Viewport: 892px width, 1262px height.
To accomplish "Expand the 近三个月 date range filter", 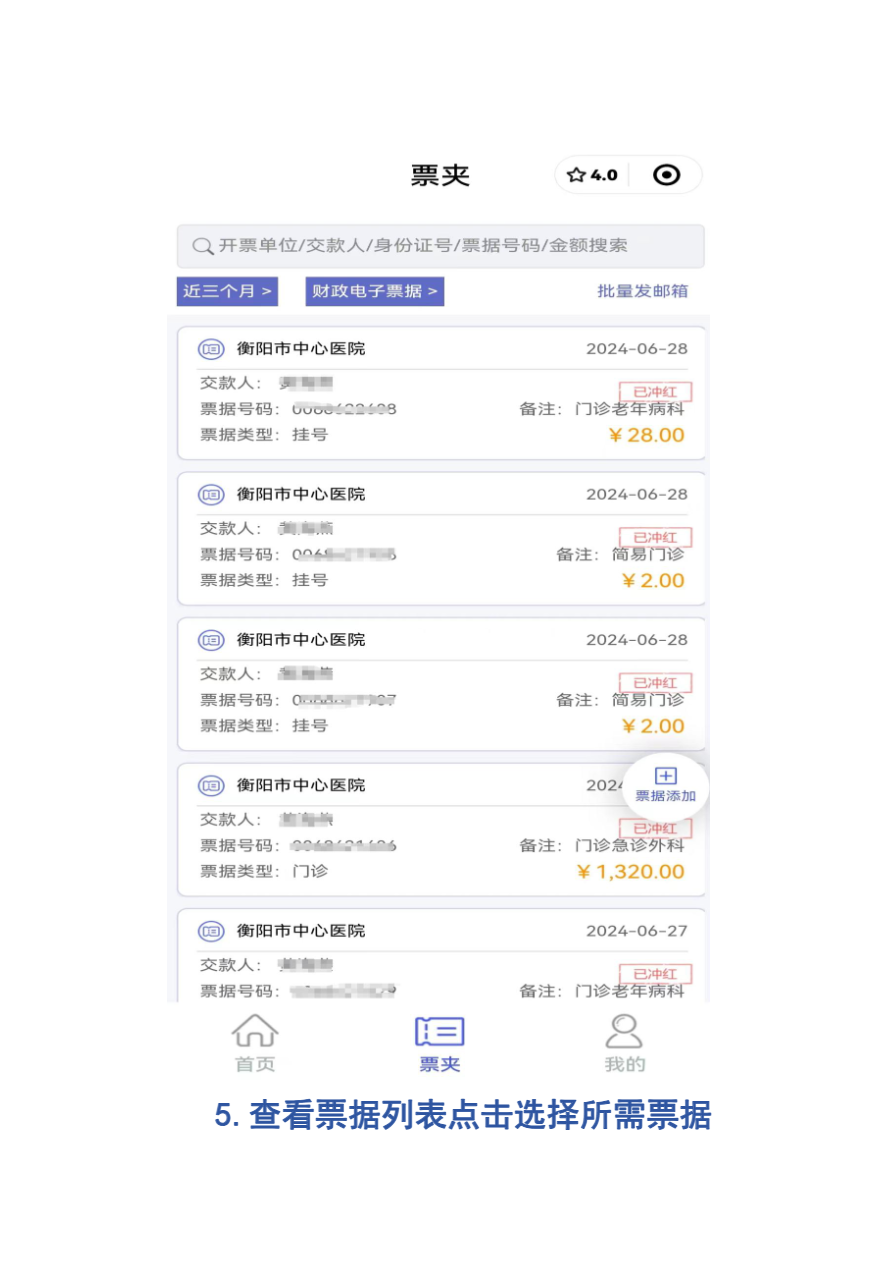I will pos(227,292).
